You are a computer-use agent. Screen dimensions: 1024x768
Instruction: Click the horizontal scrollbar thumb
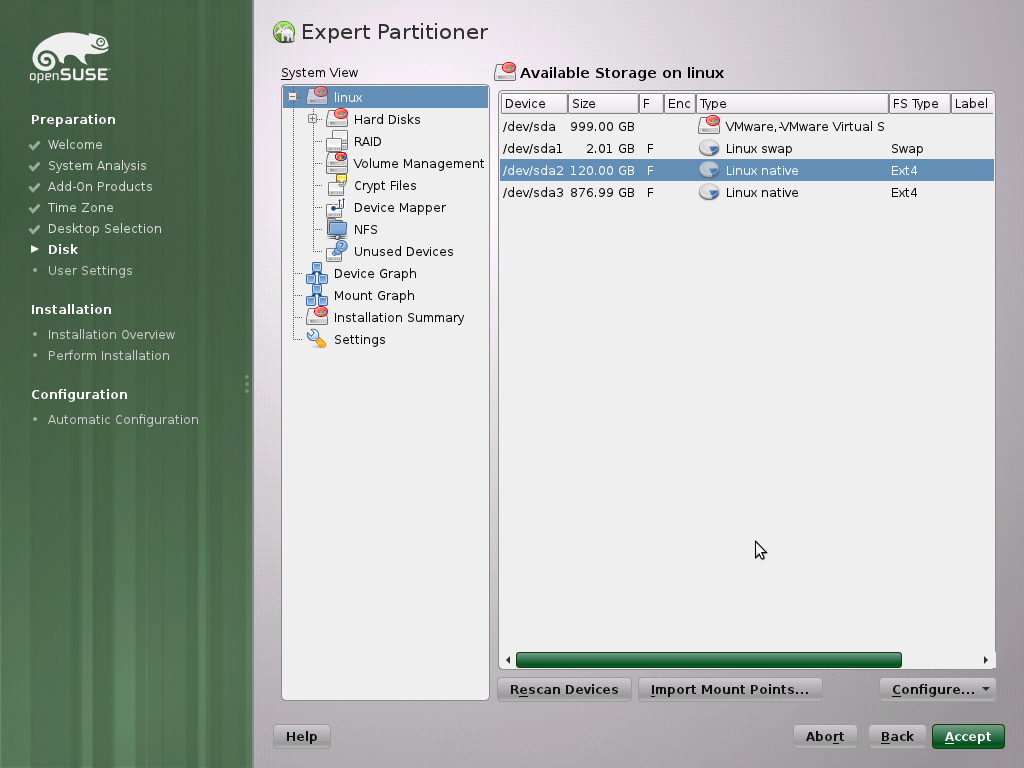[709, 660]
